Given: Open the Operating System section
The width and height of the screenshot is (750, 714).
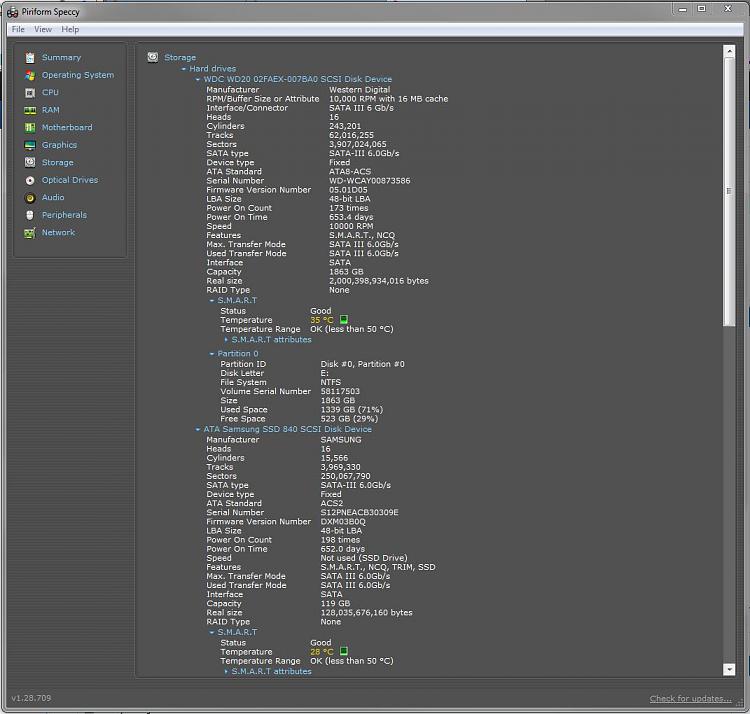Looking at the screenshot, I should (78, 75).
